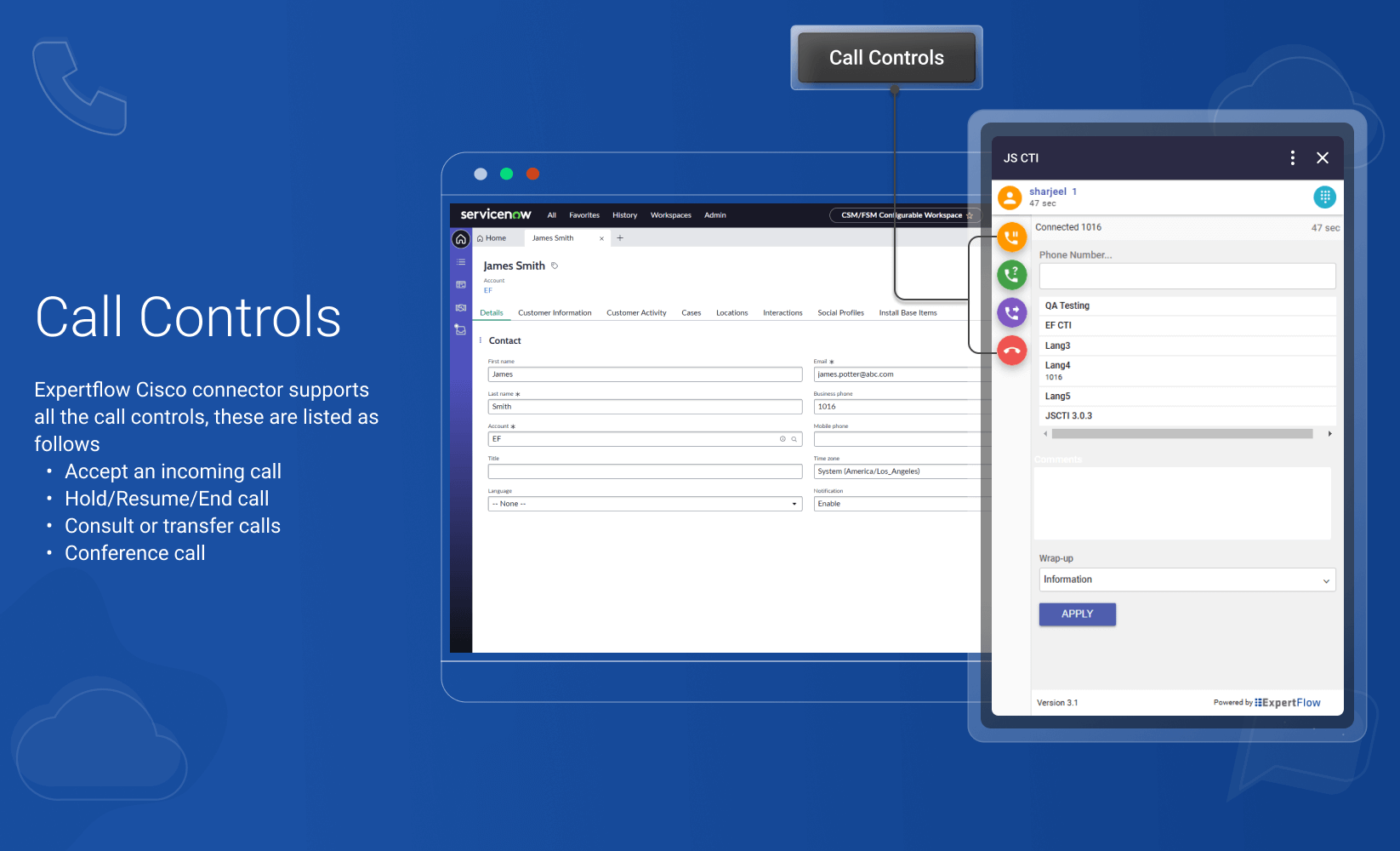Open the JS CTI three-dot menu
1400x851 pixels.
1292,157
